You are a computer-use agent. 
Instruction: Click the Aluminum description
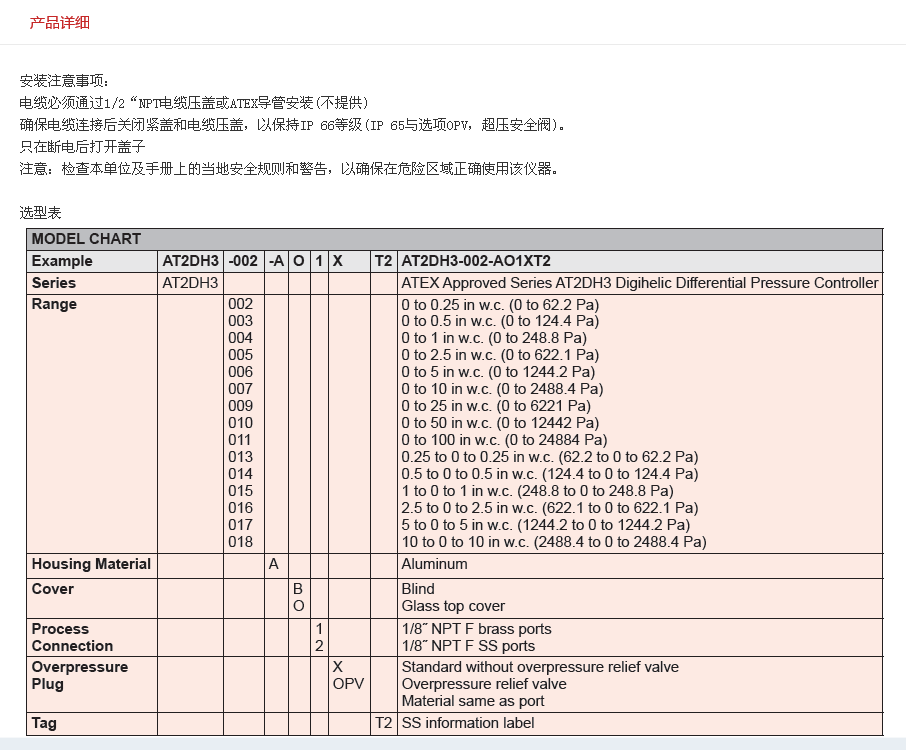click(x=435, y=564)
